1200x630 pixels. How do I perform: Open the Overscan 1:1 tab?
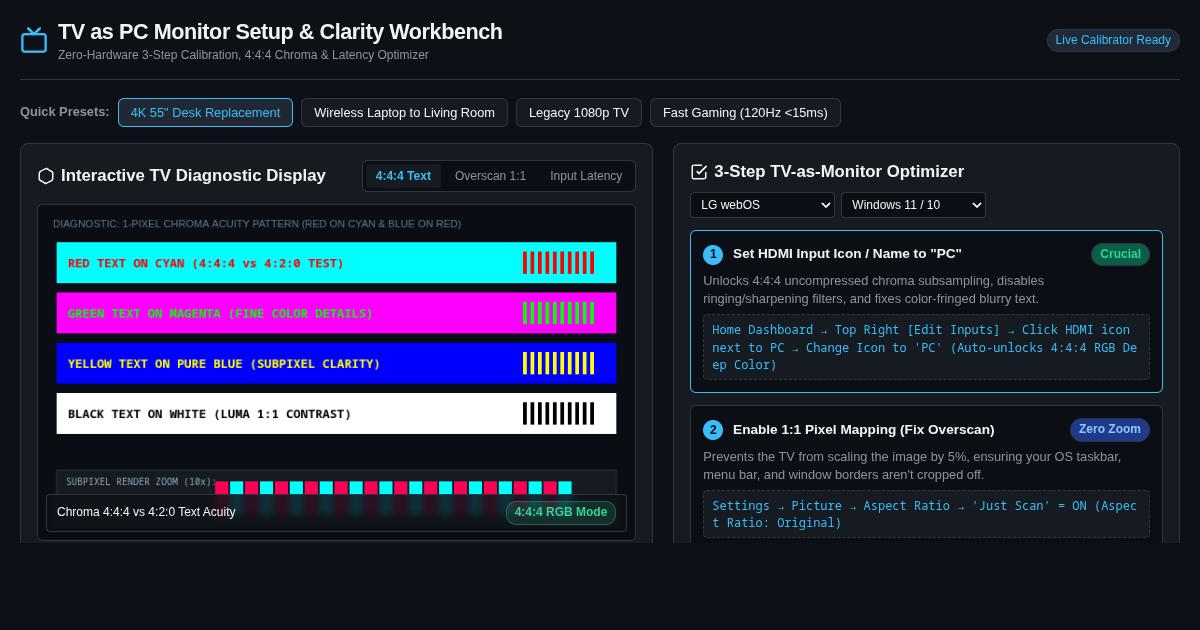(490, 176)
